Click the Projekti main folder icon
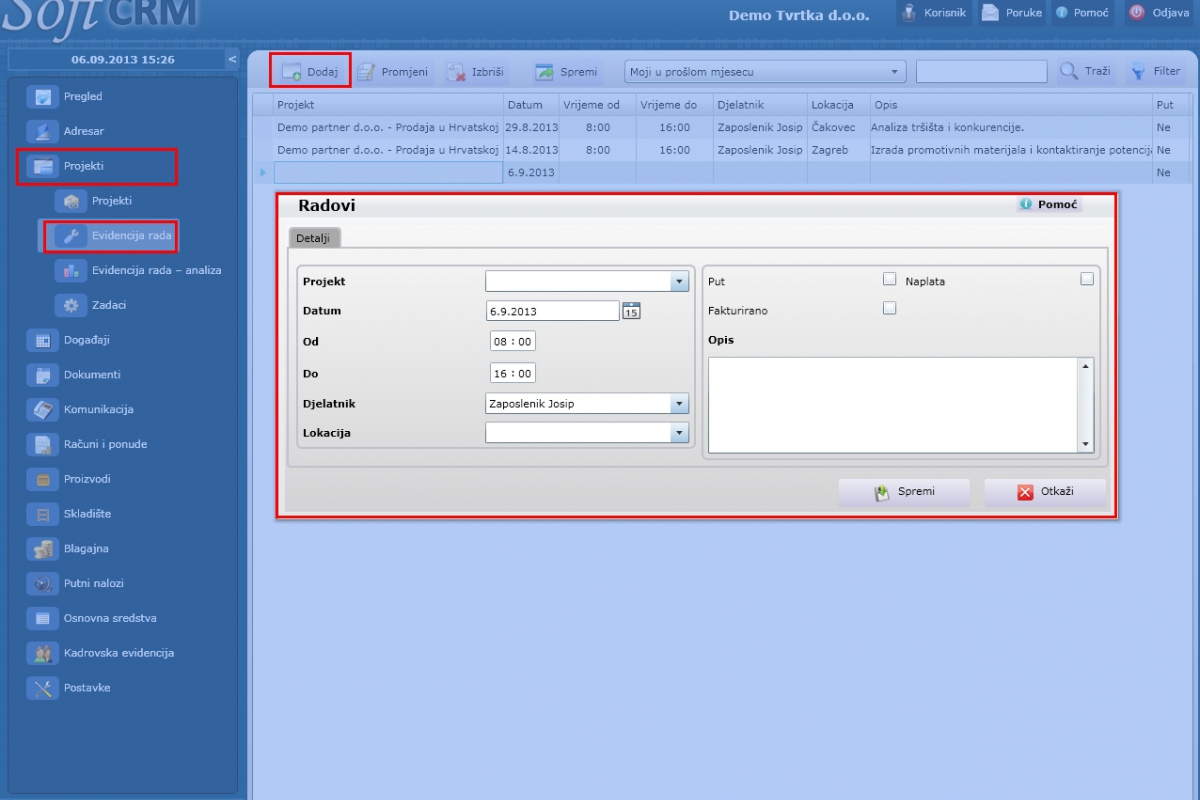 coord(42,166)
